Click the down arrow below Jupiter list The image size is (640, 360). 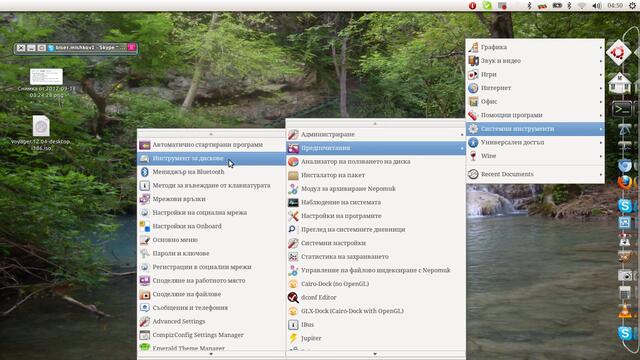coord(375,354)
